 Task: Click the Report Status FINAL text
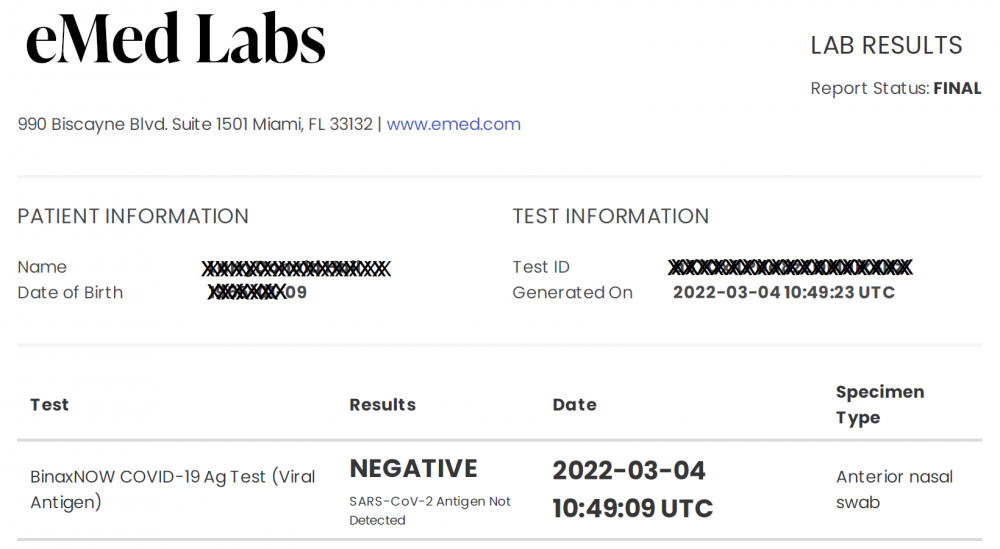pyautogui.click(x=895, y=88)
